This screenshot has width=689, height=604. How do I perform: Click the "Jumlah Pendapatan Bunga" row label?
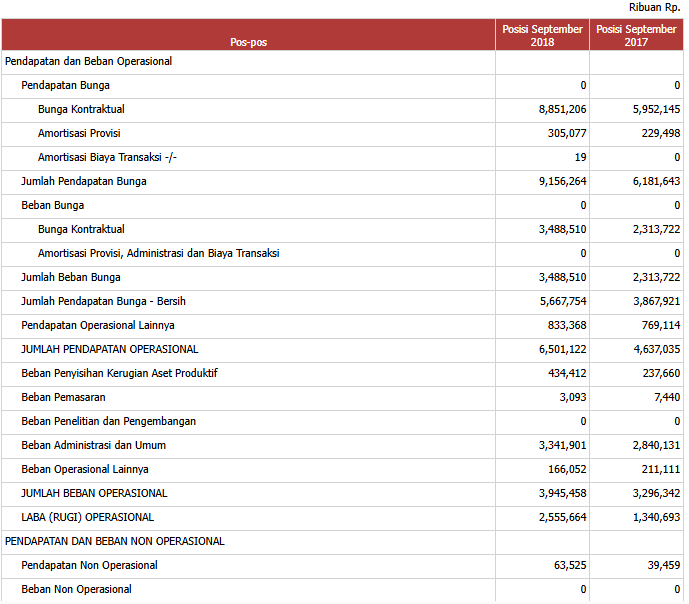pyautogui.click(x=84, y=181)
